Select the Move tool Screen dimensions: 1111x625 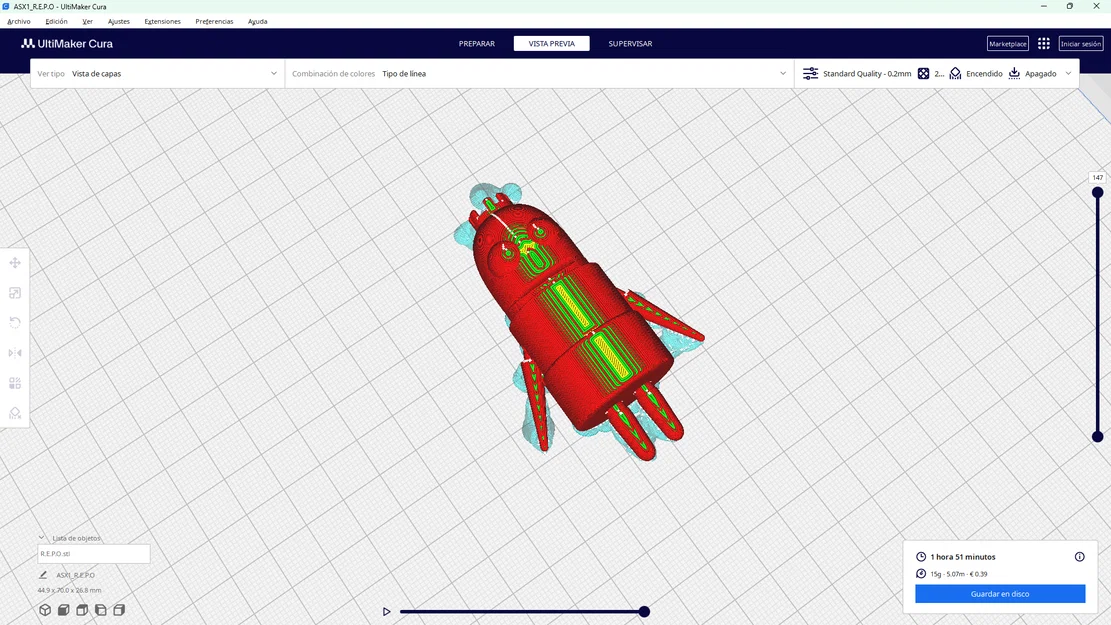(14, 262)
